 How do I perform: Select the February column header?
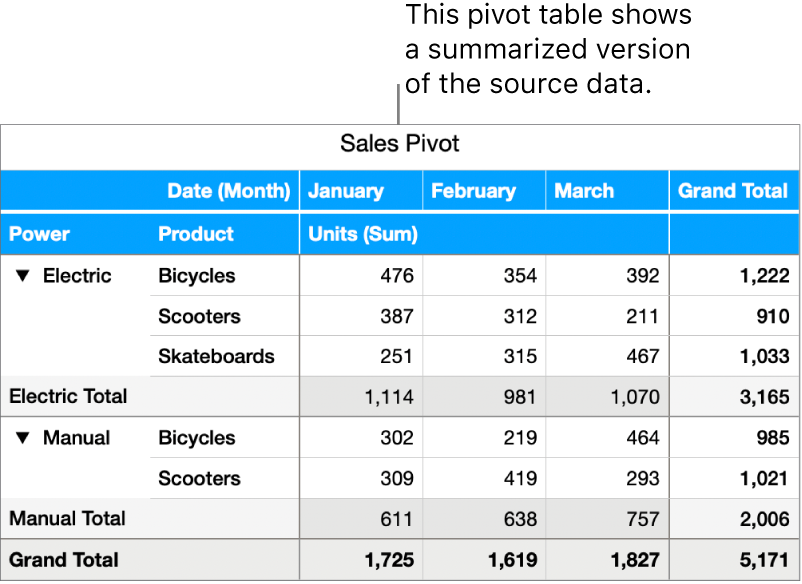[473, 191]
